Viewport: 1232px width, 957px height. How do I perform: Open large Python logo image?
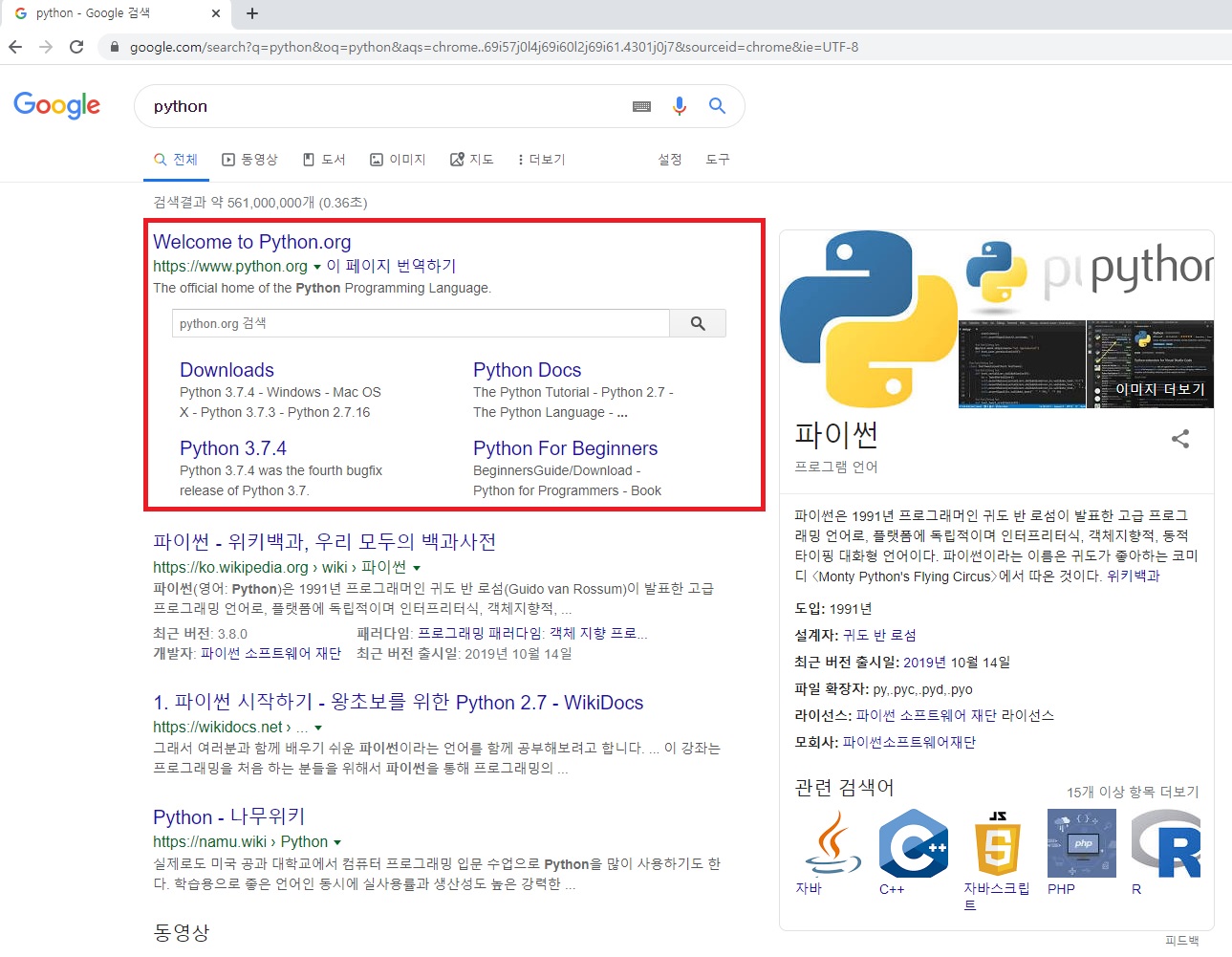click(x=869, y=319)
